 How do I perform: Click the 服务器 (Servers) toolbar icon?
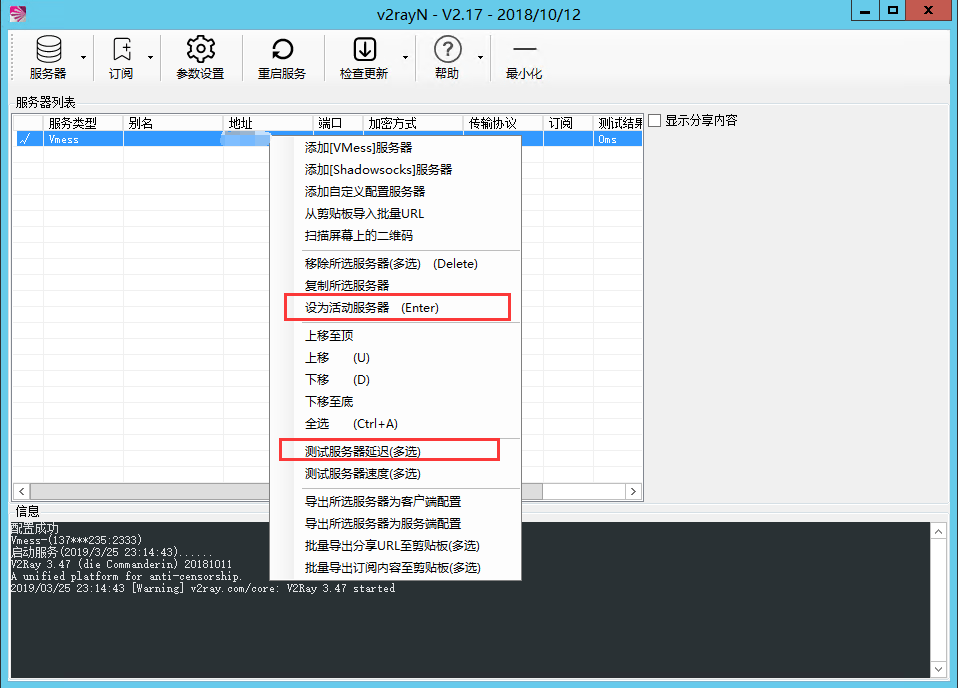(47, 50)
